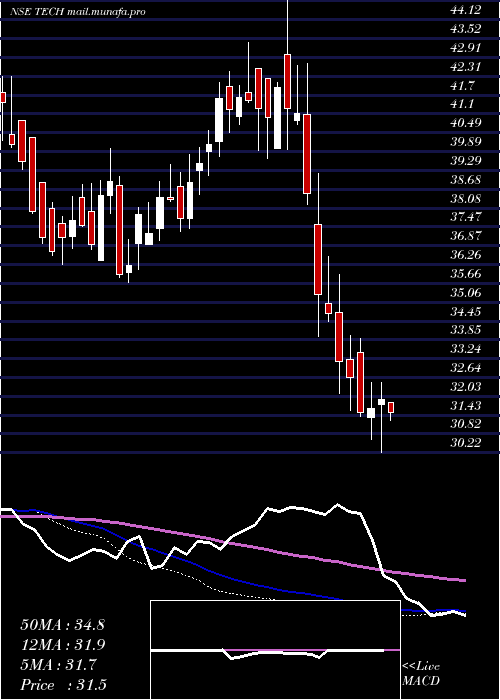This screenshot has height=700, width=500.
Task: Select the 33.24 price axis label
Action: (x=466, y=349)
